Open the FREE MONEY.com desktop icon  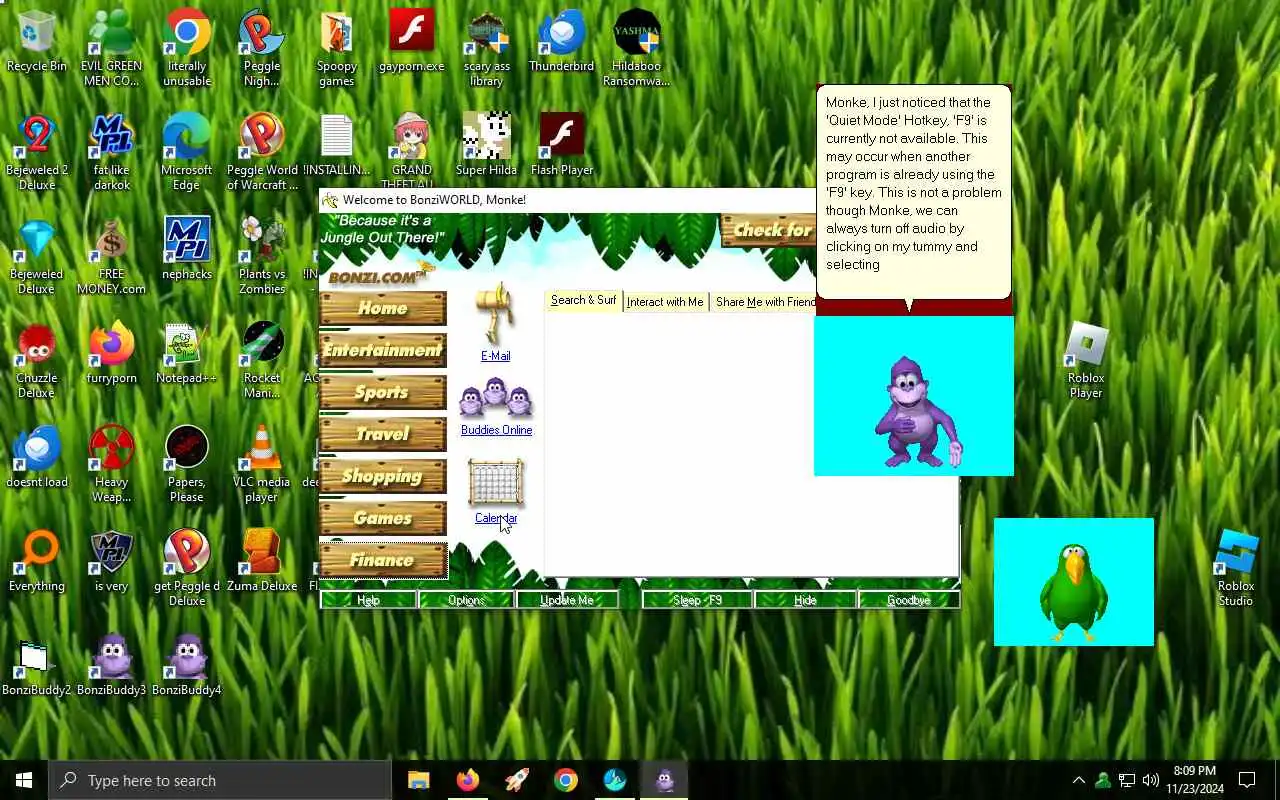pos(112,256)
